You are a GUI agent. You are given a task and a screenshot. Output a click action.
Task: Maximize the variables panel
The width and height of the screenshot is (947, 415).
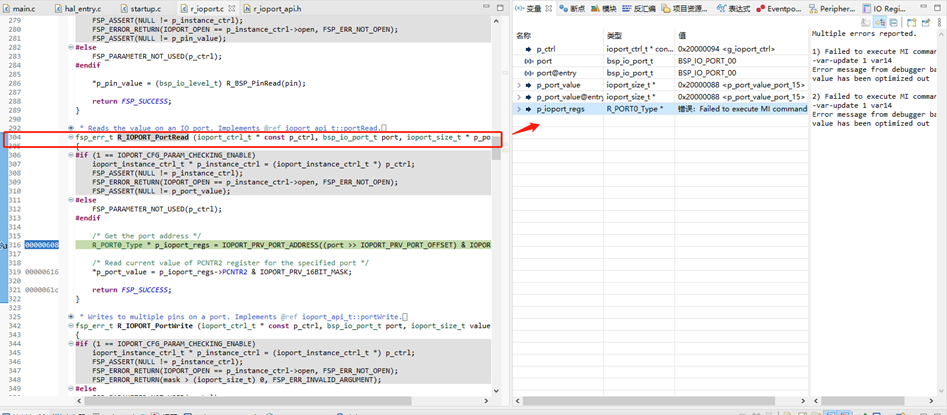936,8
